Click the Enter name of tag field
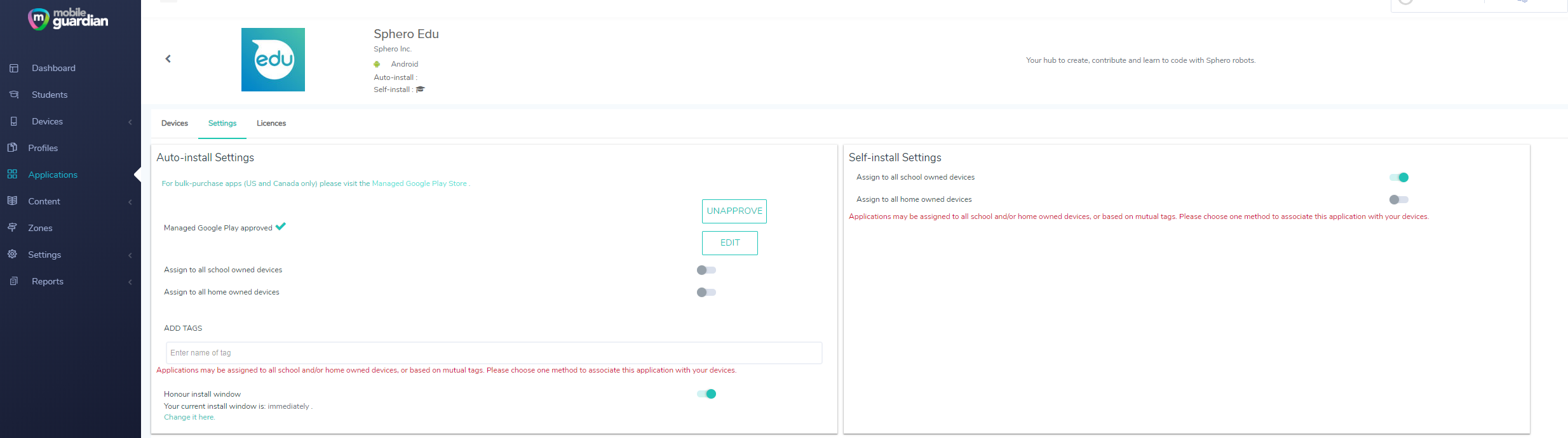 click(x=494, y=353)
